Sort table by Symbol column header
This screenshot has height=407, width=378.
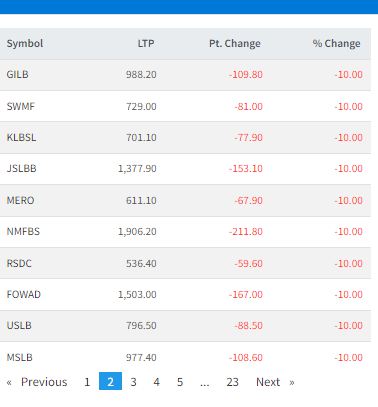click(25, 44)
